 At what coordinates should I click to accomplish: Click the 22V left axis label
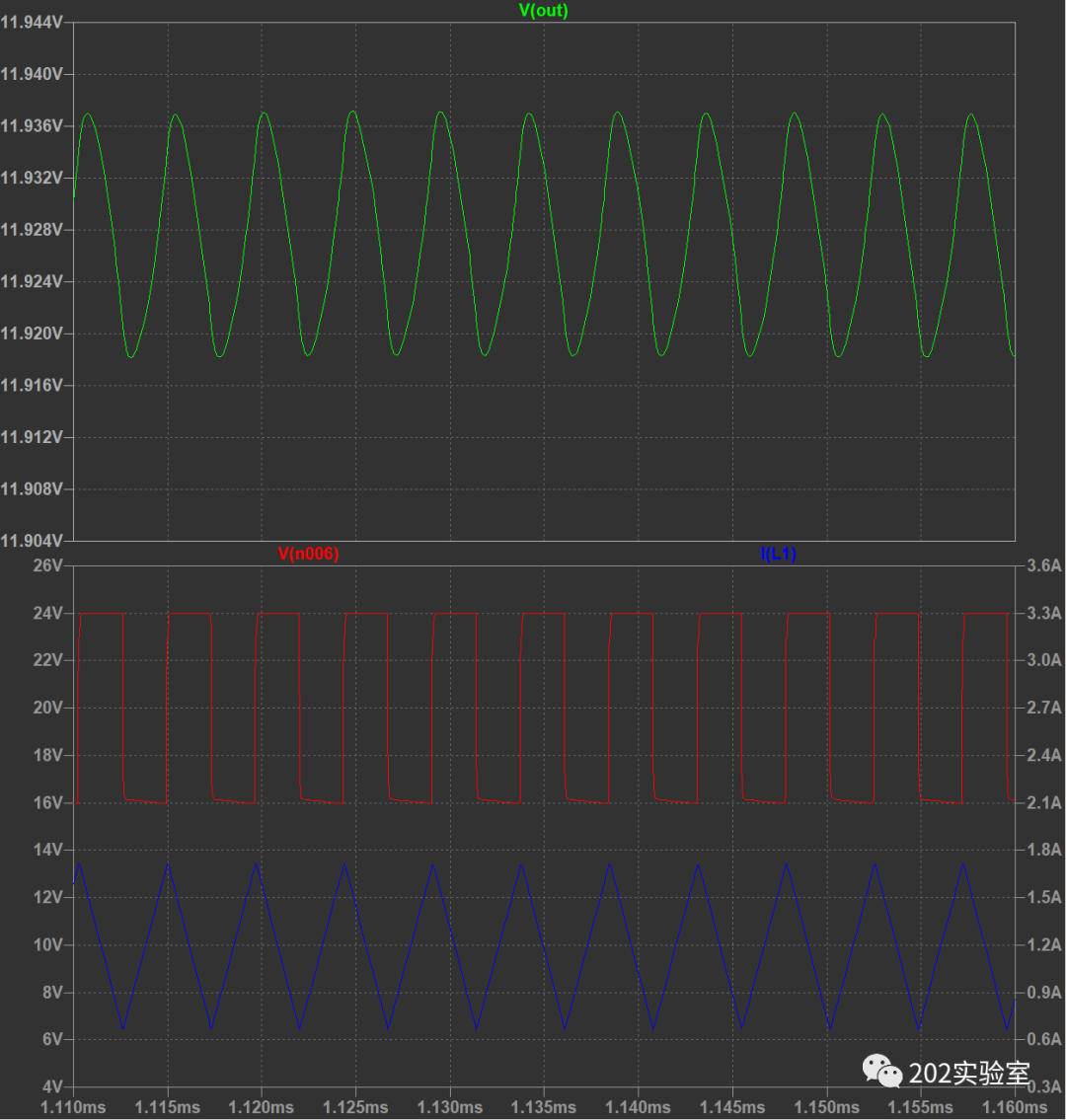point(47,660)
